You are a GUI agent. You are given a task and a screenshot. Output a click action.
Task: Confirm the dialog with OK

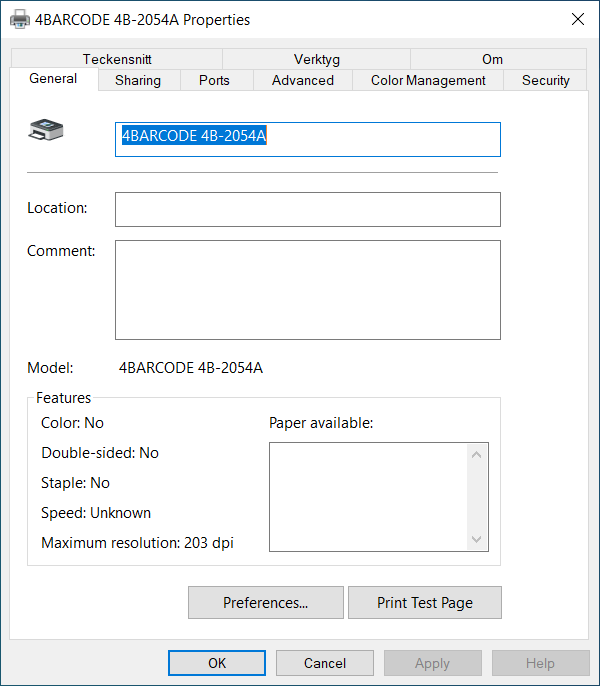(x=217, y=663)
